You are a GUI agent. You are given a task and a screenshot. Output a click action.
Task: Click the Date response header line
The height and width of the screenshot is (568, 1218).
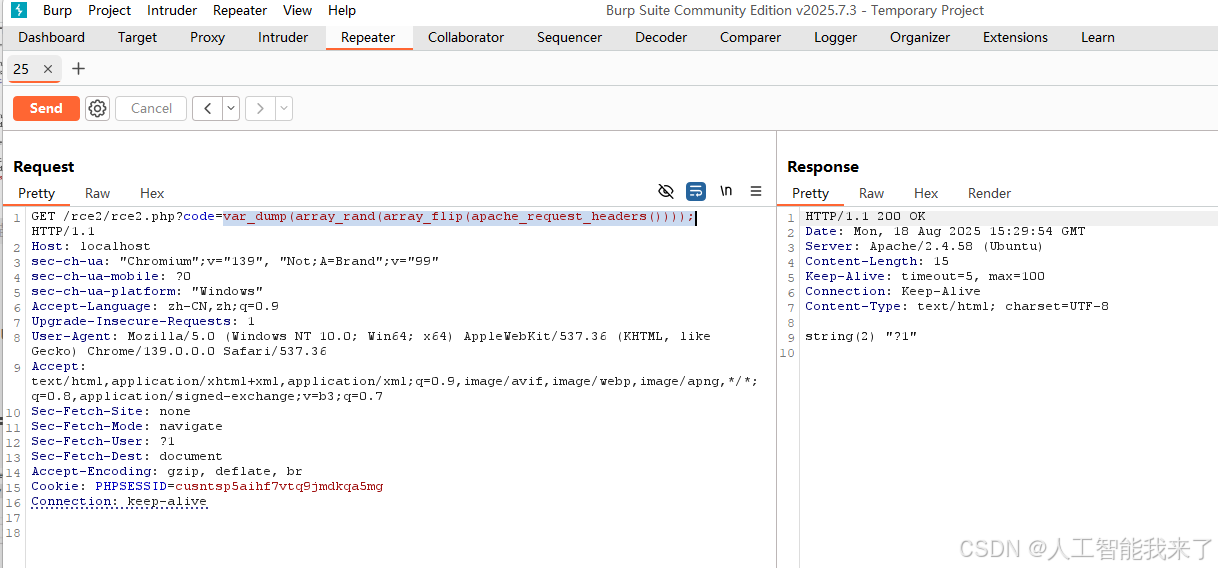(x=945, y=231)
